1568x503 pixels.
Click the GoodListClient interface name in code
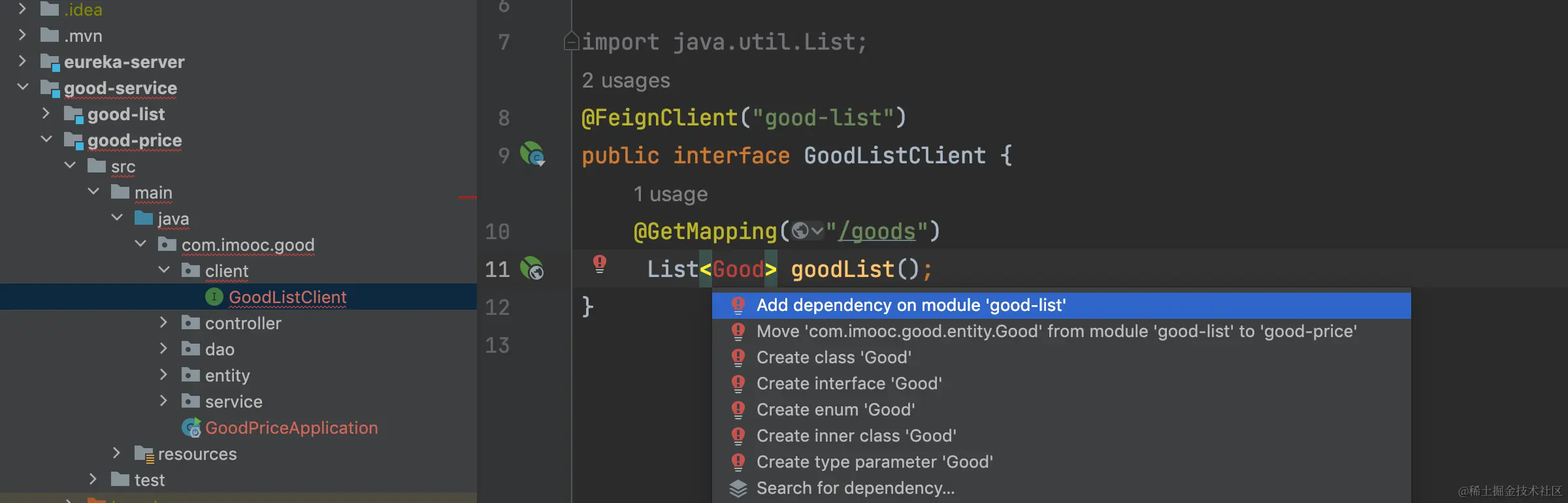[x=894, y=155]
